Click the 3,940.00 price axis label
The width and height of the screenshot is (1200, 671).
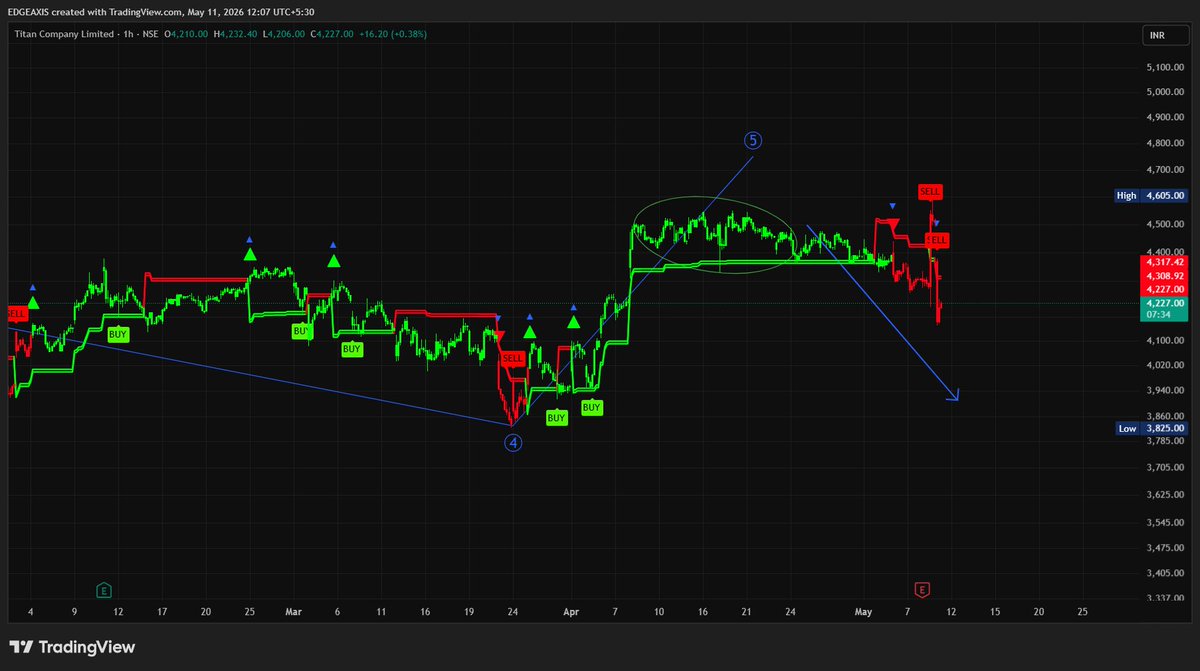1165,391
